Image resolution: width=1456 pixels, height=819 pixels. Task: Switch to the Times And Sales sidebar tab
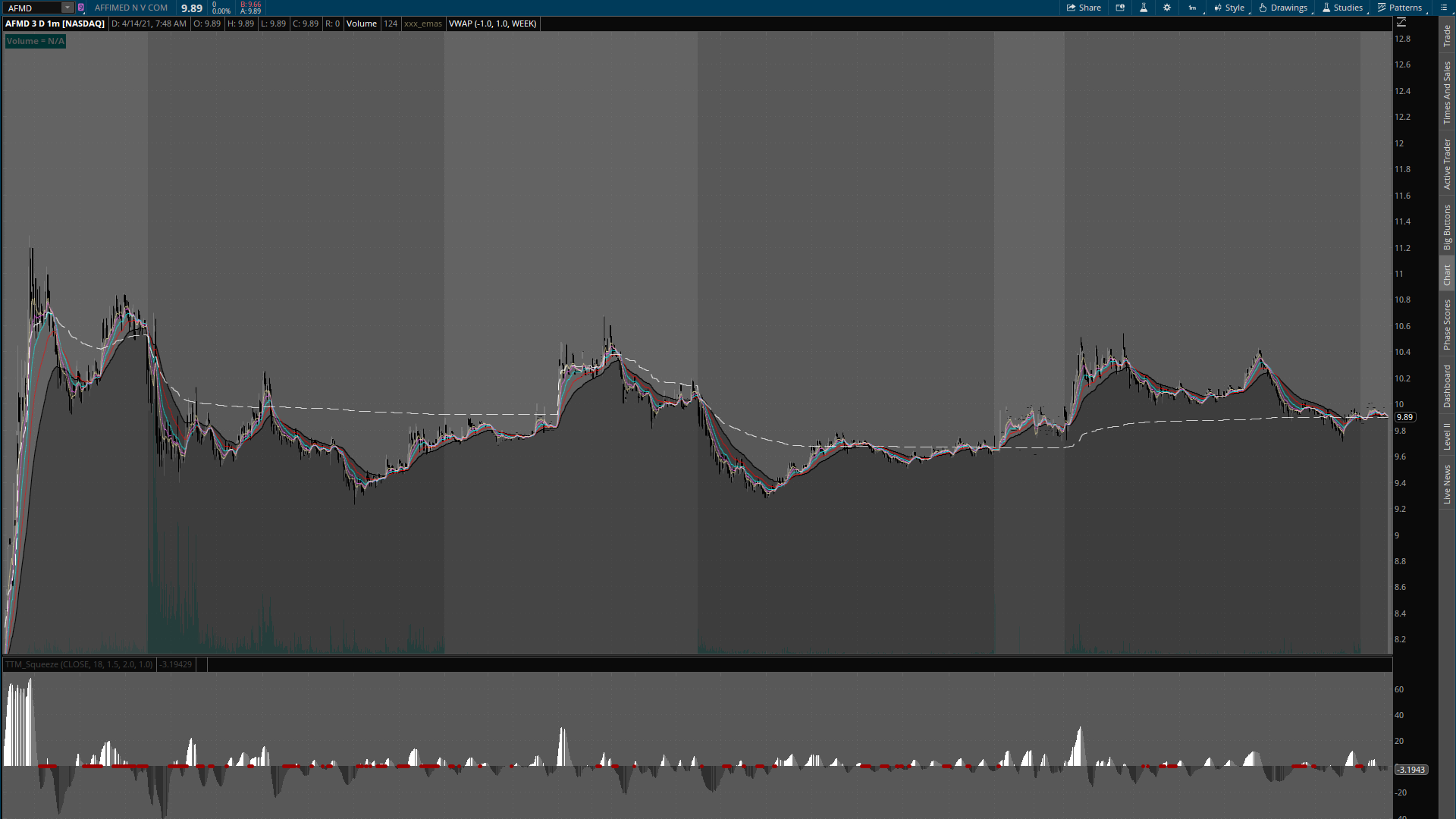pyautogui.click(x=1447, y=93)
